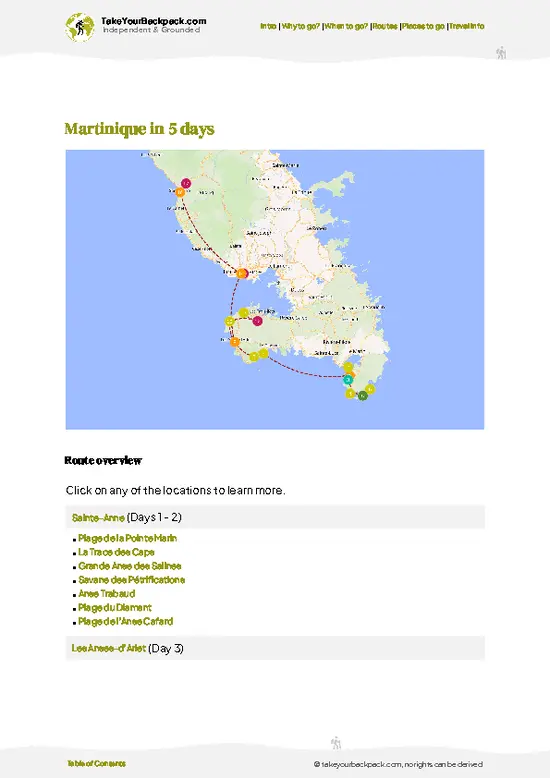Click the '(Day 3)' label
550x778 pixels.
click(166, 648)
